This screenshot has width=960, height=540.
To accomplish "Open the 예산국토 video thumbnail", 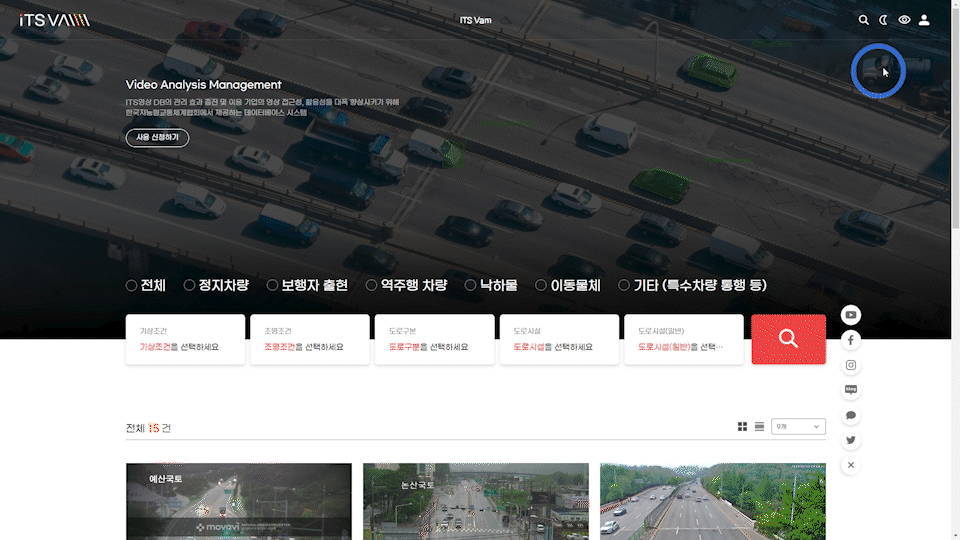I will click(239, 501).
